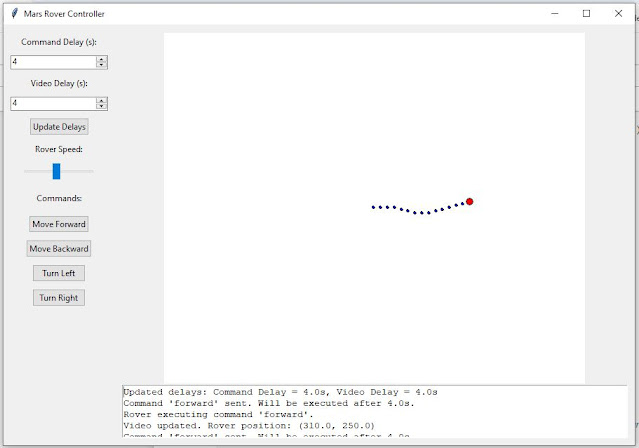
Task: Click the first blue trail dot at path start
Action: pos(373,207)
